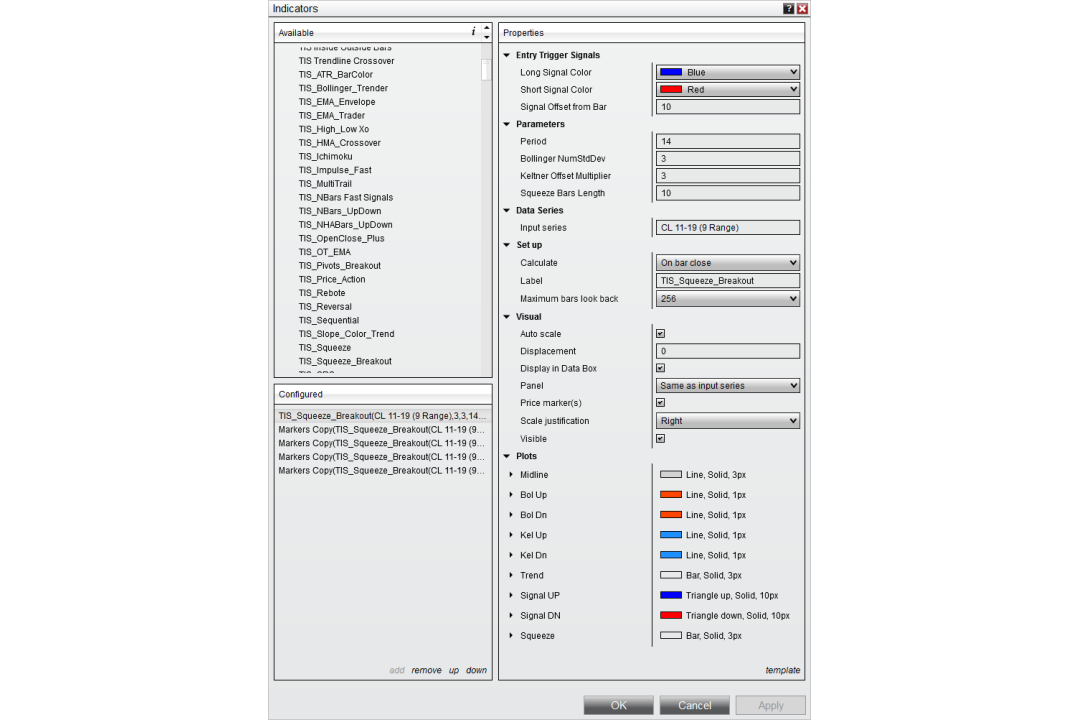Open the Scale justification dropdown

coord(727,421)
